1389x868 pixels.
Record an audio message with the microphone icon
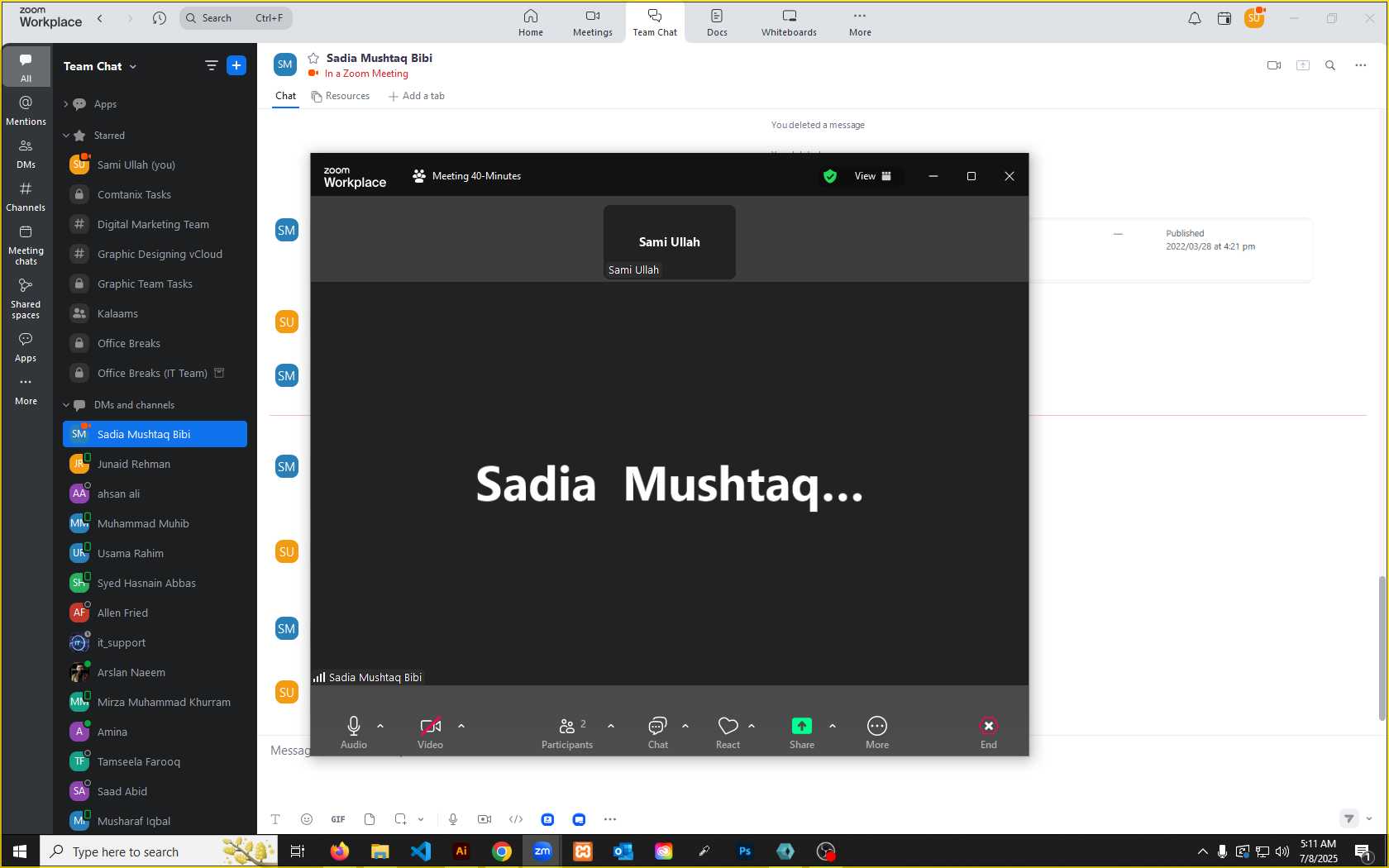[453, 819]
